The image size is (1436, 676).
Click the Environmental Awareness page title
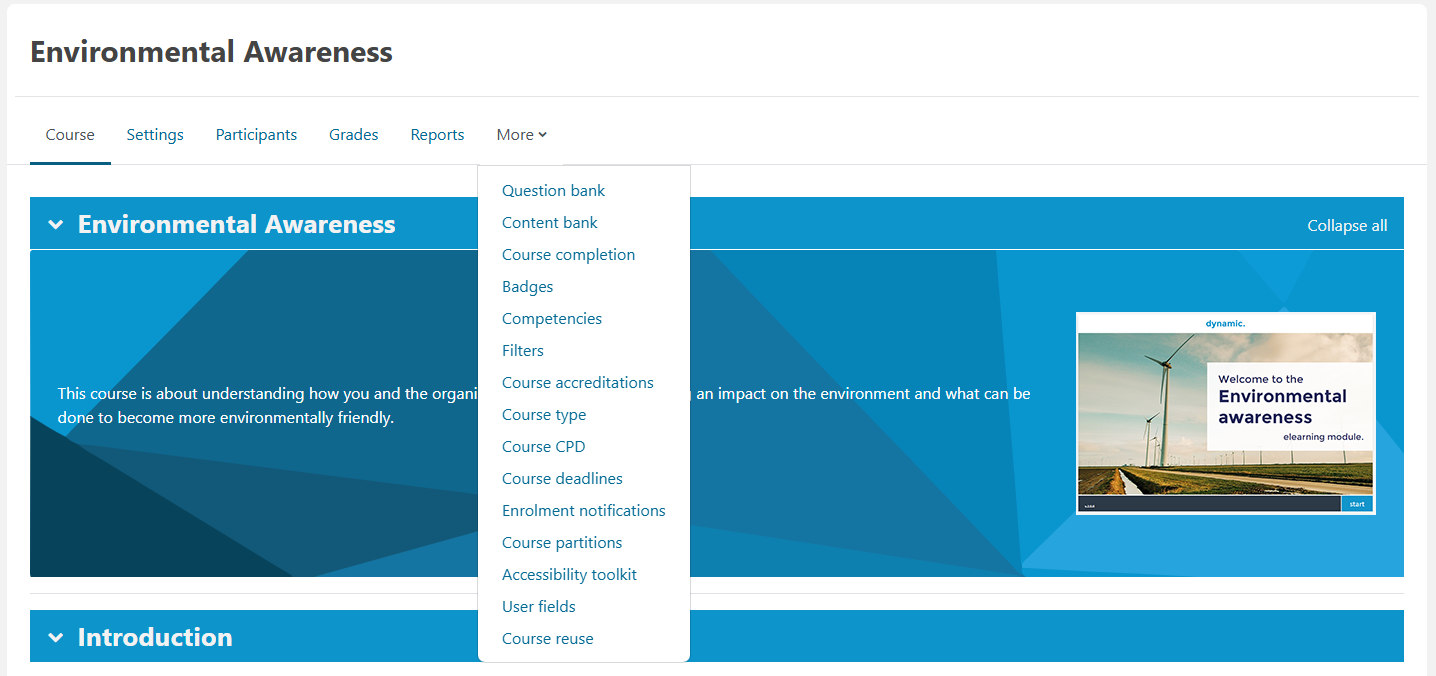point(211,52)
